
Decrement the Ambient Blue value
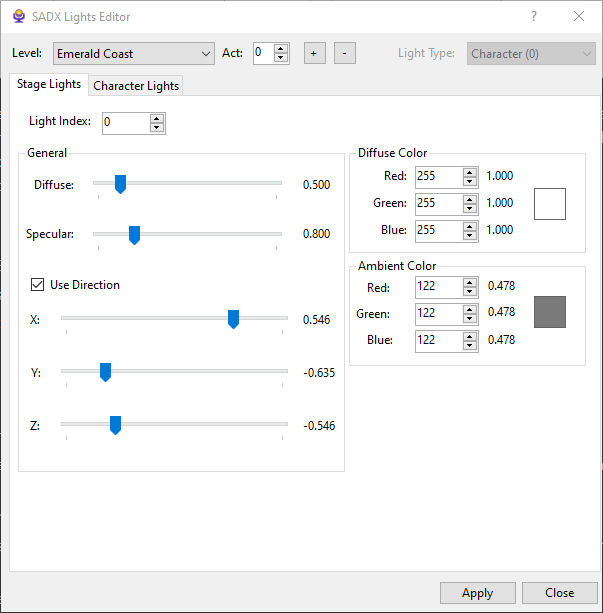470,345
